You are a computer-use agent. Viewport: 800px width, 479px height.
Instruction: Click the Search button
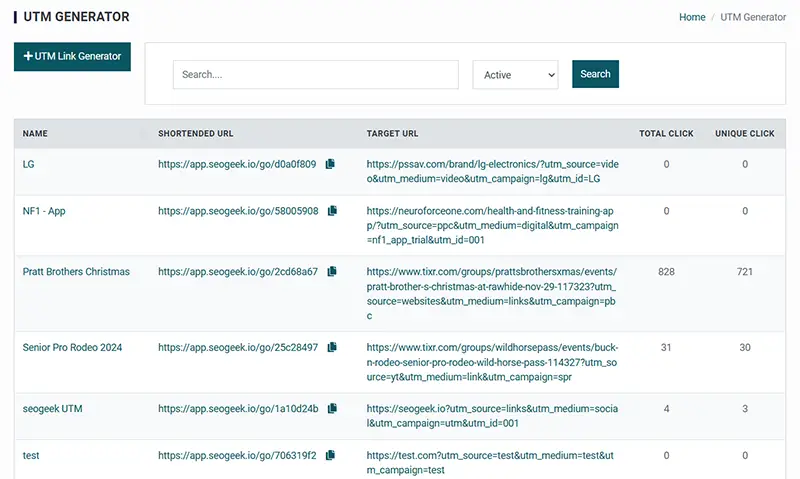[595, 74]
